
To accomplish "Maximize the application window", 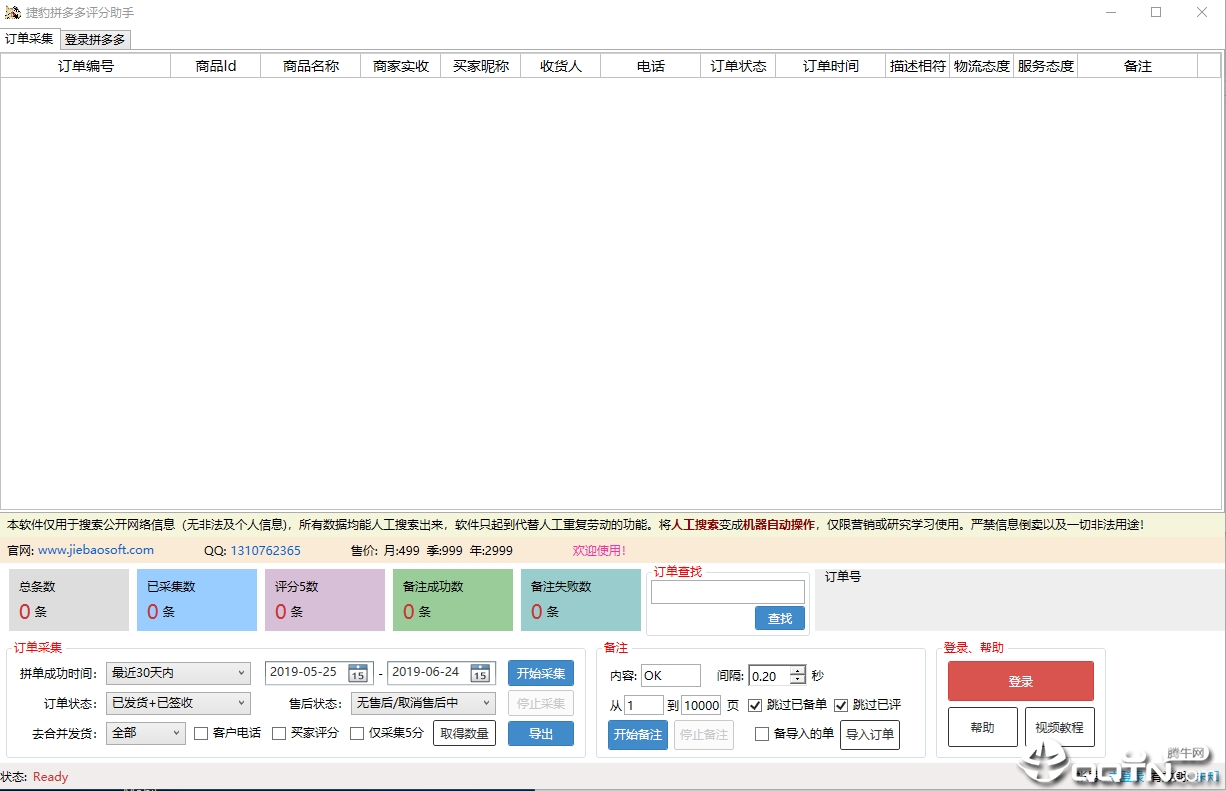I will 1156,13.
